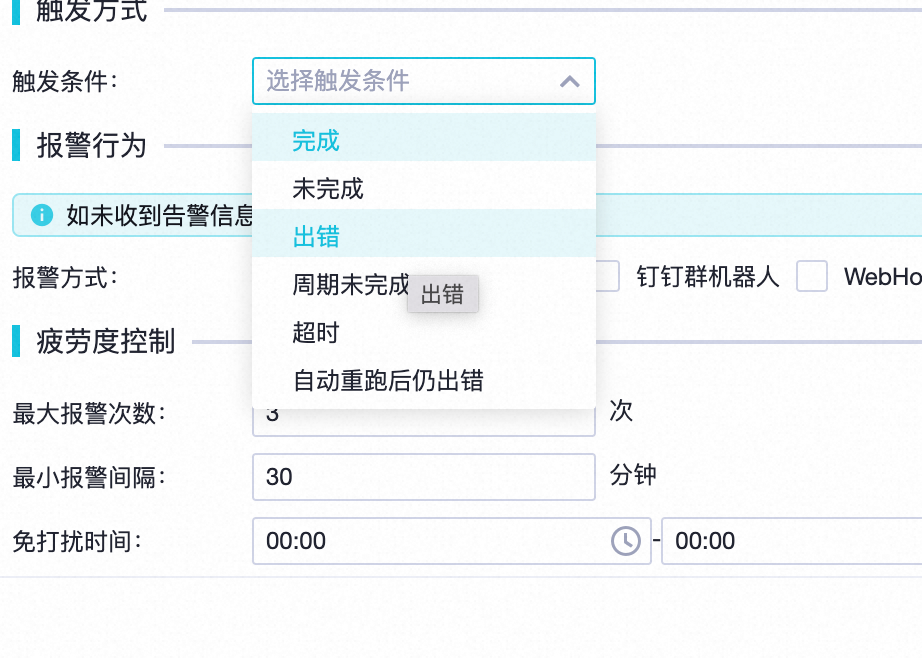
Task: Click the 如未收到告警信息 notice banner text
Action: (159, 215)
